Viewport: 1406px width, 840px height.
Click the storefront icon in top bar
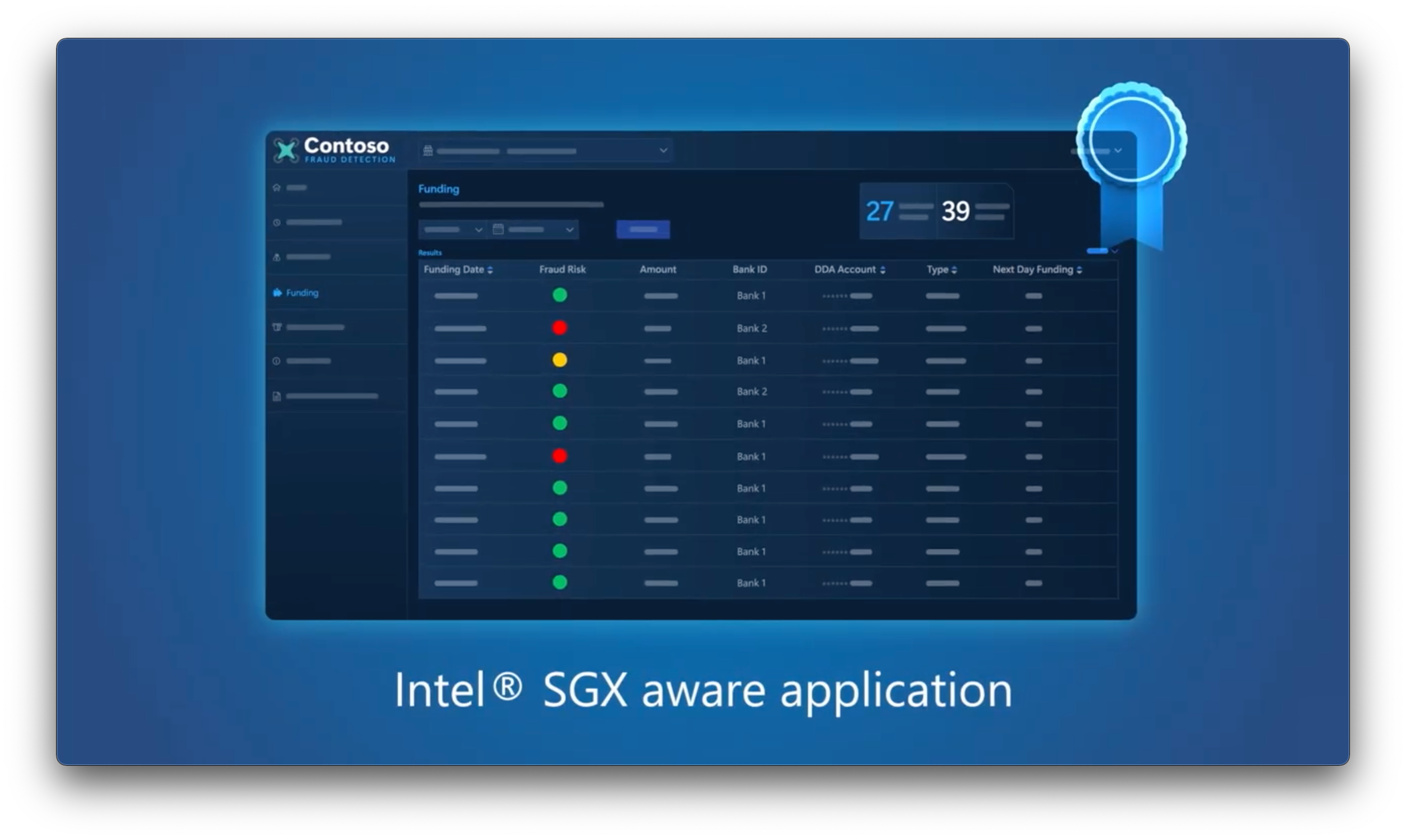[x=428, y=150]
